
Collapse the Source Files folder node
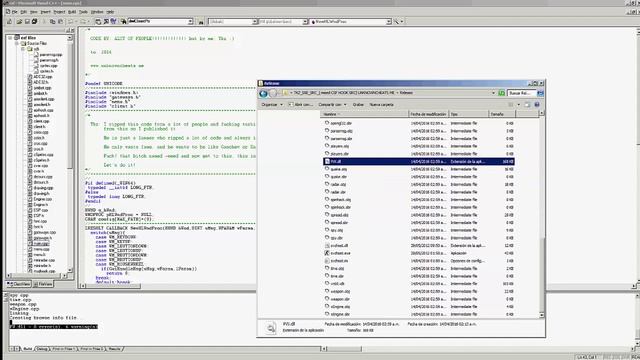pyautogui.click(x=17, y=43)
